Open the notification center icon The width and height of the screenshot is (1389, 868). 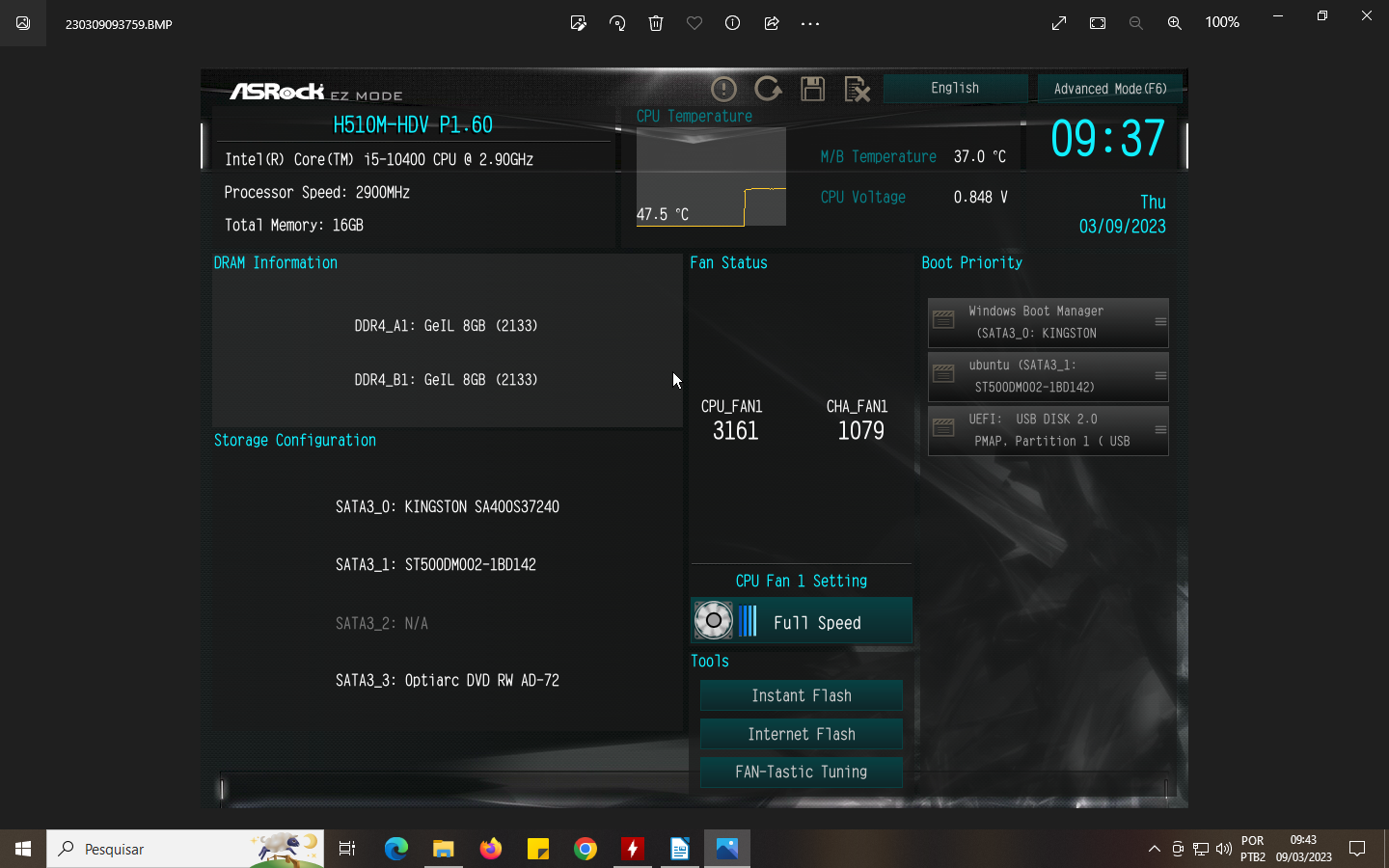1357,849
